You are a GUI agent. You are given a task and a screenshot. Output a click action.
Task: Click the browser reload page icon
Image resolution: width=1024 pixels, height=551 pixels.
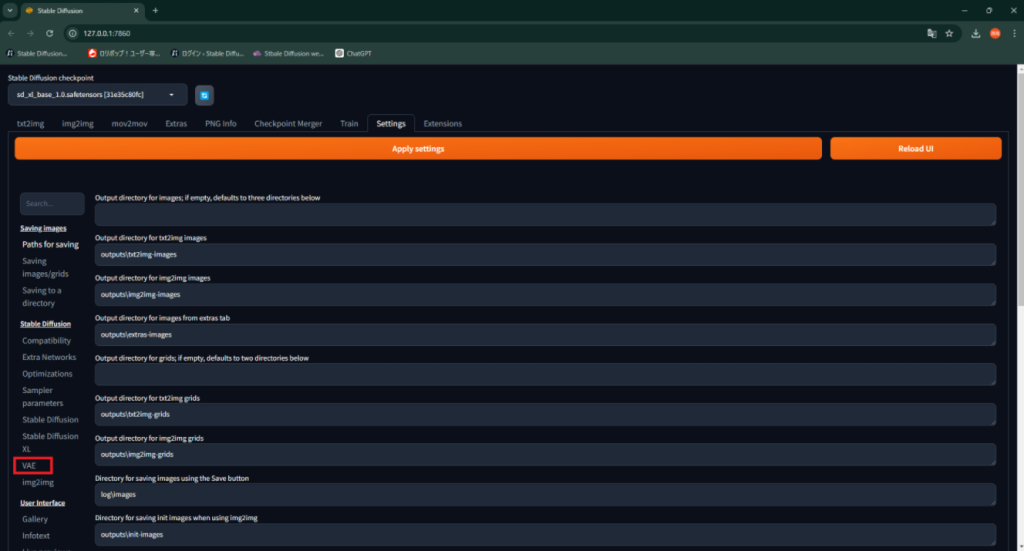pos(49,33)
